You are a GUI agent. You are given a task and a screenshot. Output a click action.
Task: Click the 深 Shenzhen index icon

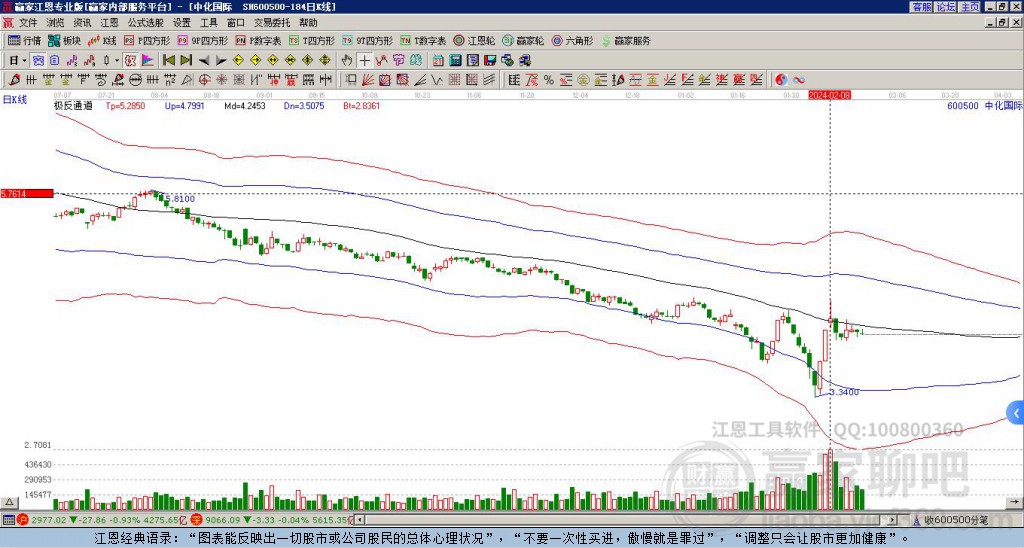coord(198,520)
